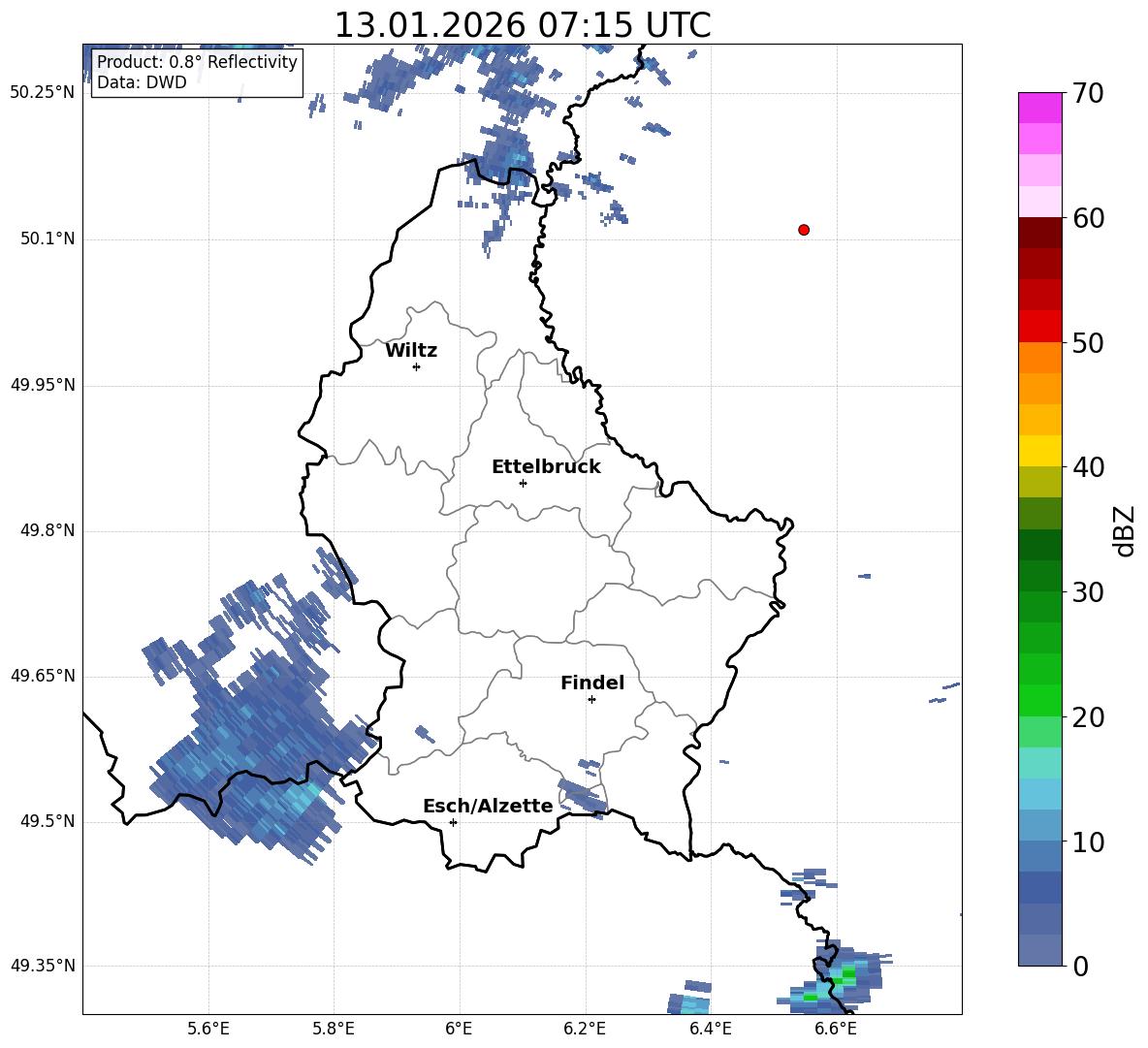Click the 60 tick on the colorbar

1088,218
